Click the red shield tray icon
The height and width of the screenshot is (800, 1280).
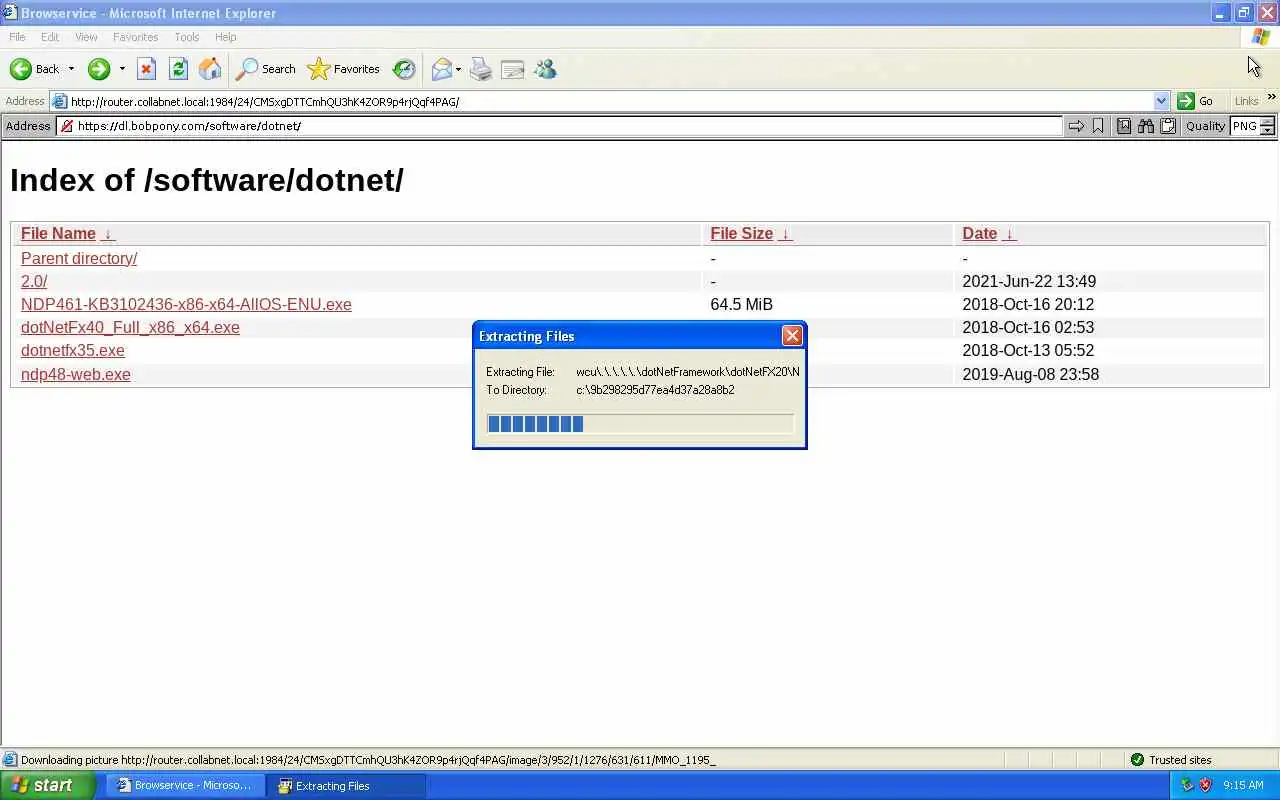[1205, 786]
